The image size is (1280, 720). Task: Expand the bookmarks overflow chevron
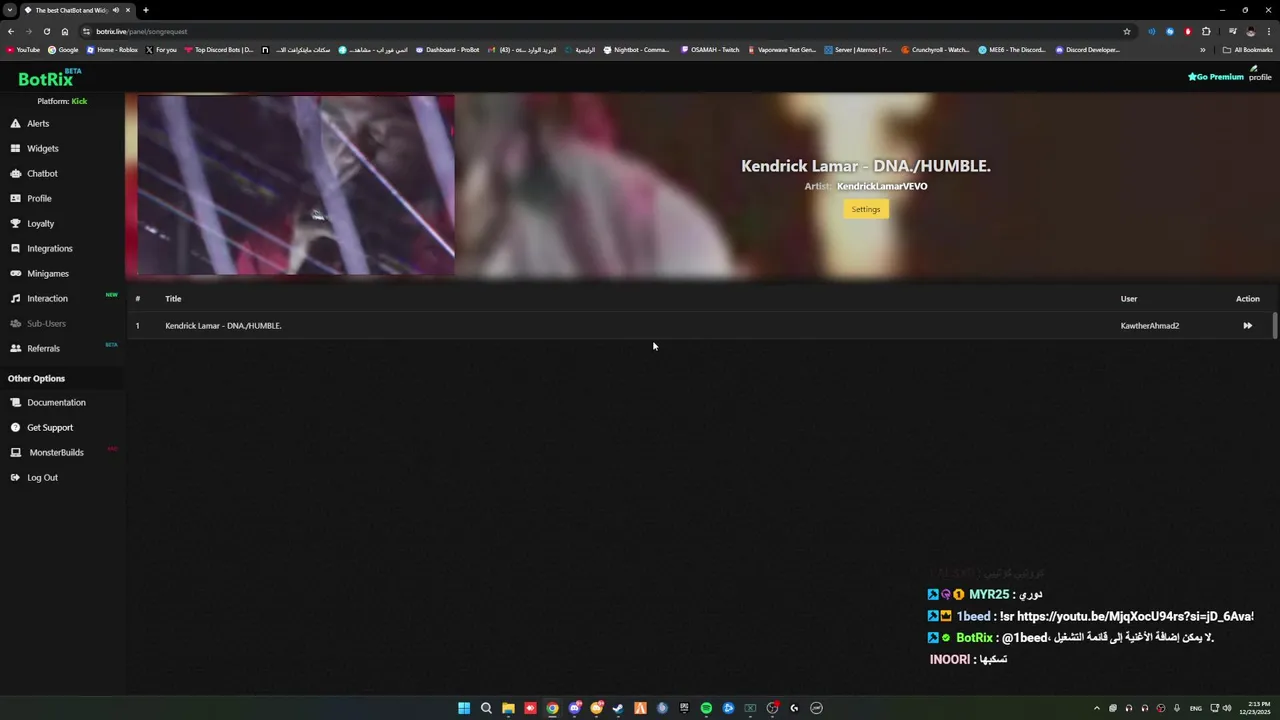tap(1203, 50)
